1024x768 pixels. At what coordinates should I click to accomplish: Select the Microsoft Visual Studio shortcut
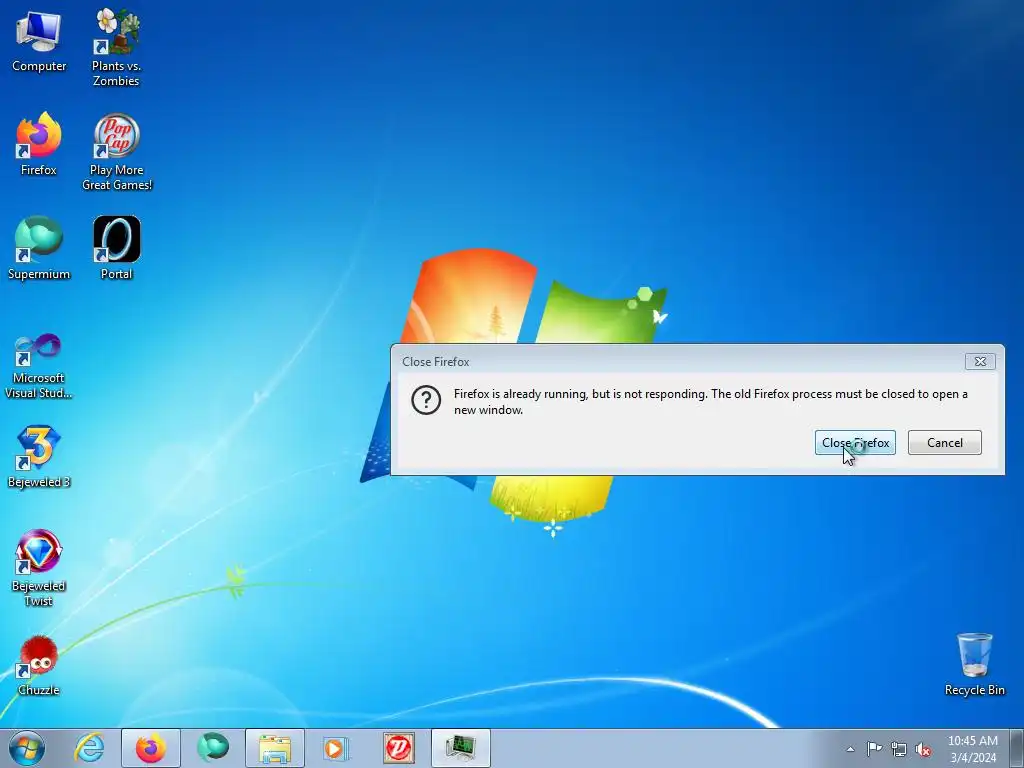pyautogui.click(x=39, y=366)
